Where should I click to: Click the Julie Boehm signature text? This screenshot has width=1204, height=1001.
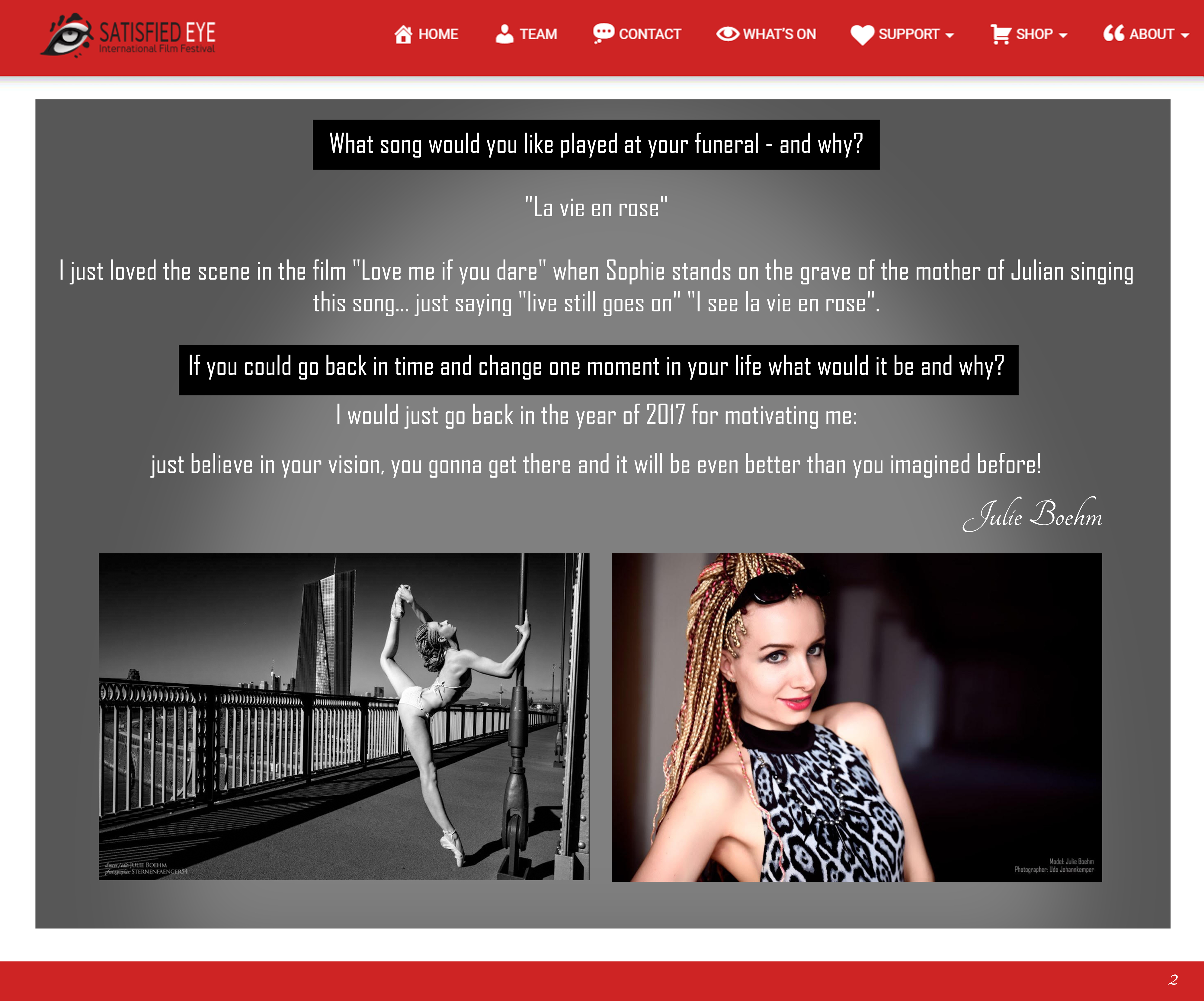1032,515
